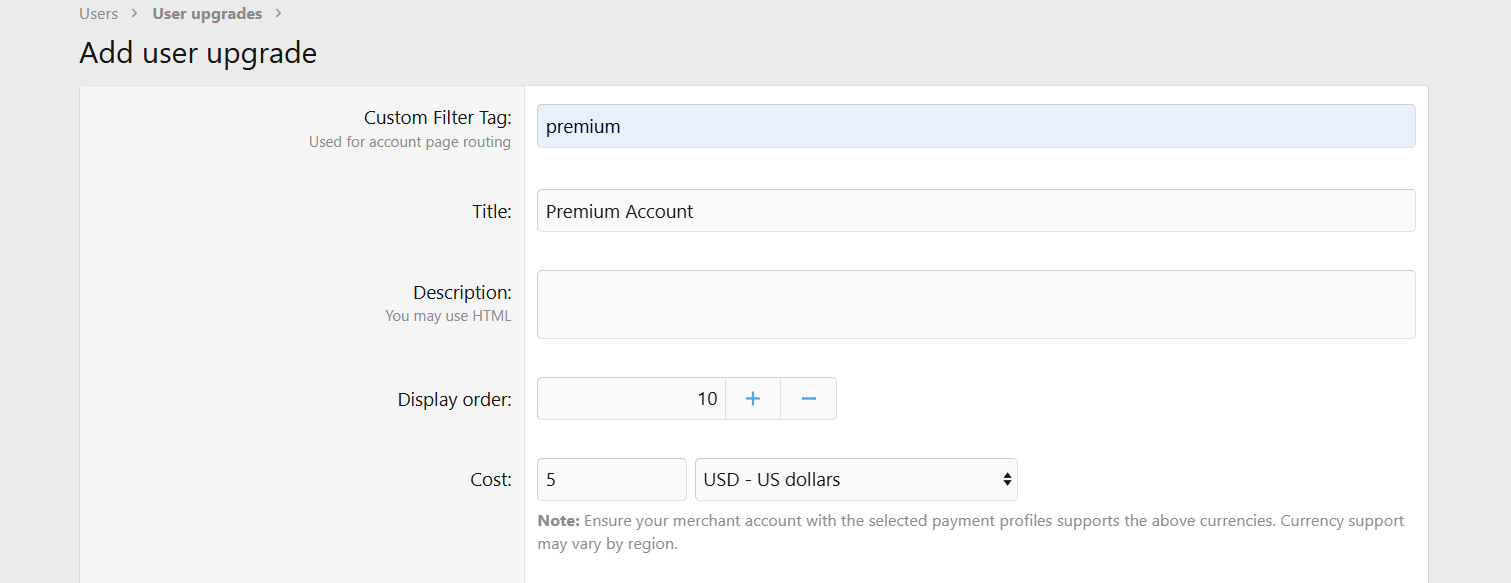
Task: Click the "Title:" field label
Action: pyautogui.click(x=491, y=211)
